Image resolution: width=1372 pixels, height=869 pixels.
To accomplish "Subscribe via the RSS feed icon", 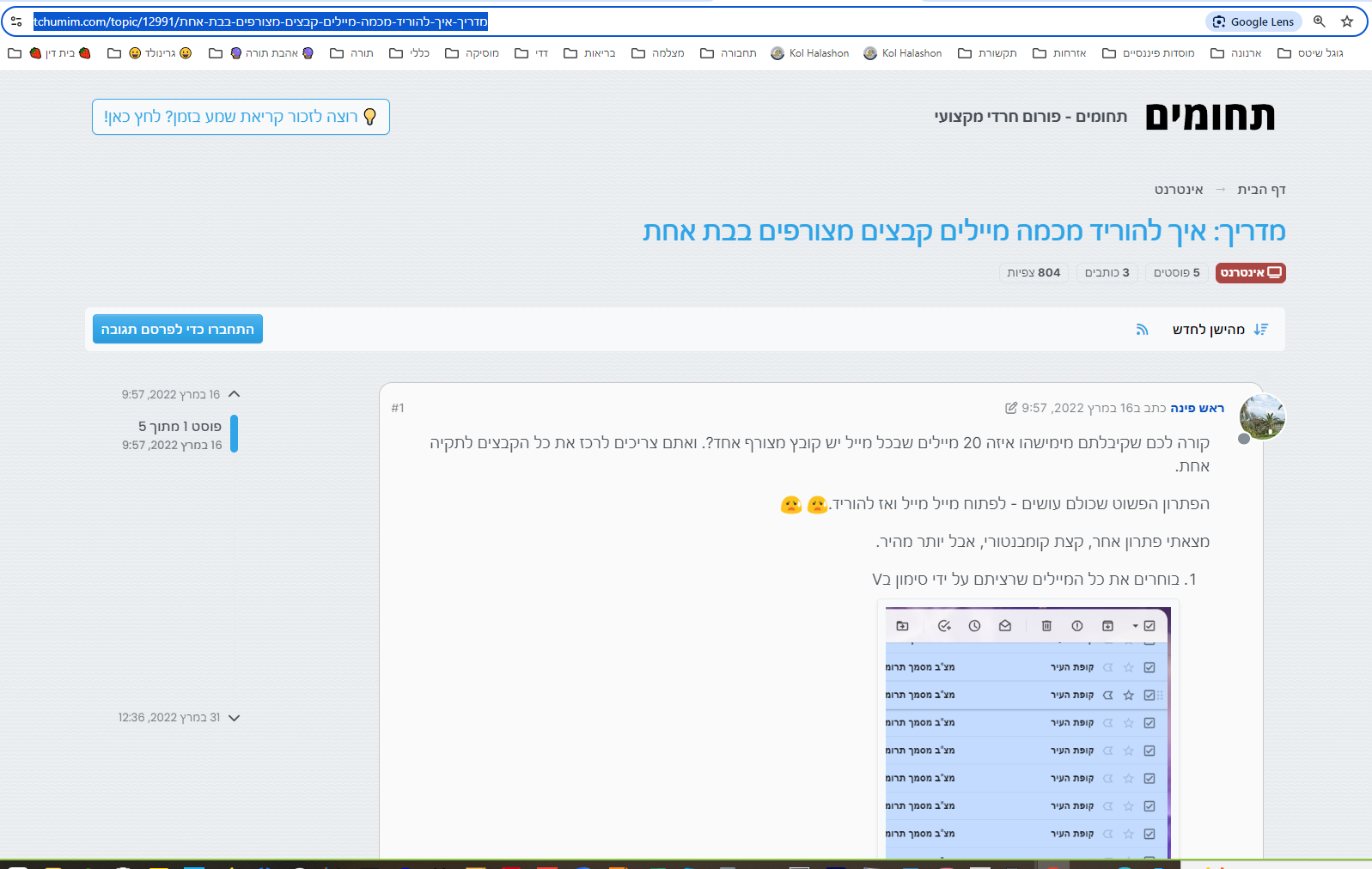I will (x=1142, y=330).
